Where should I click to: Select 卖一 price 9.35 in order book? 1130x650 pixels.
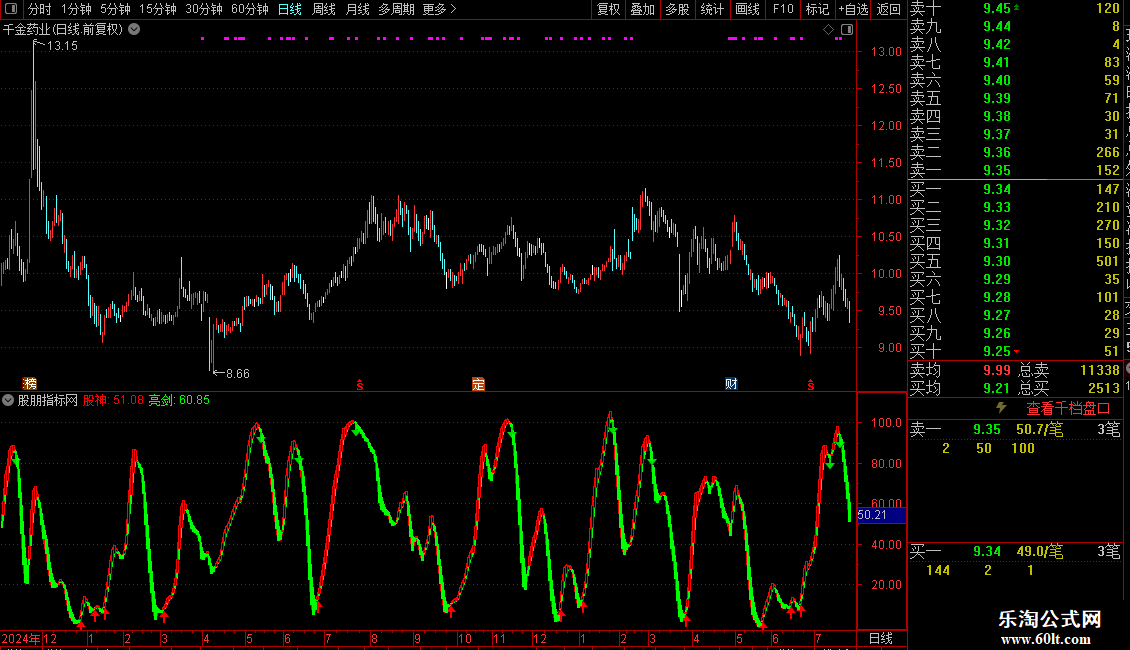(x=997, y=171)
